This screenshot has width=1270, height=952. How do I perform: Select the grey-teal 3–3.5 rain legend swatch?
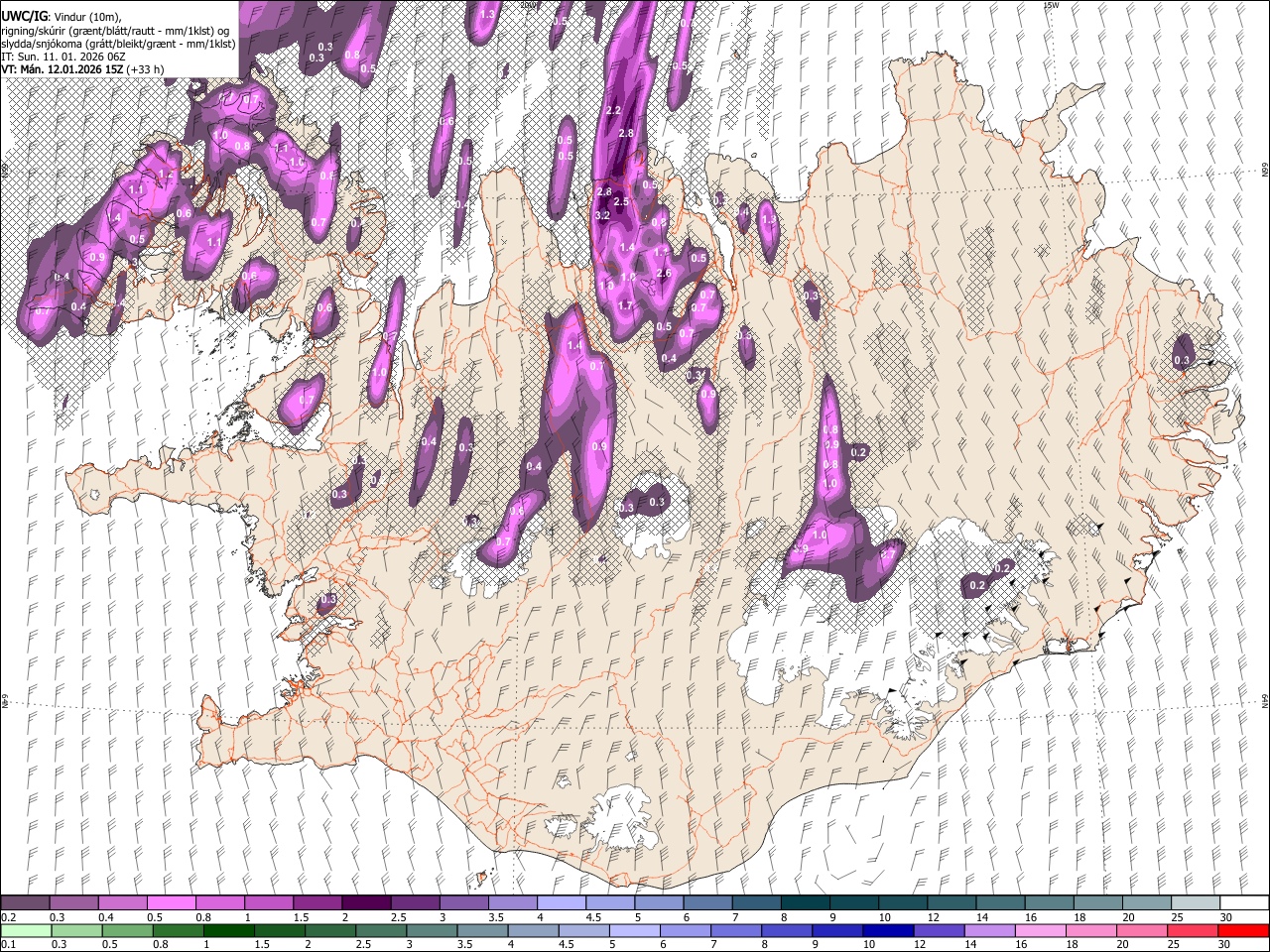point(432,930)
